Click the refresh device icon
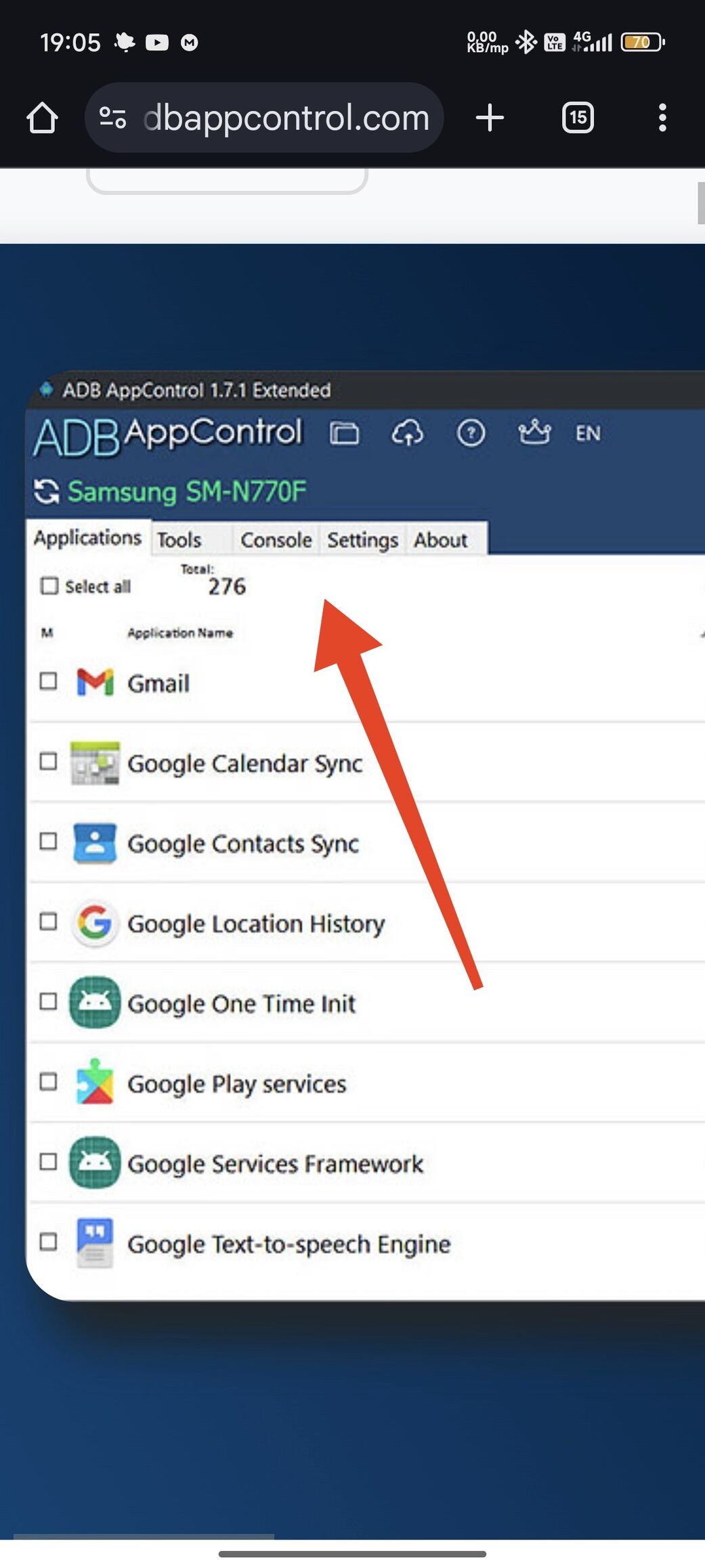The image size is (705, 1568). tap(47, 492)
